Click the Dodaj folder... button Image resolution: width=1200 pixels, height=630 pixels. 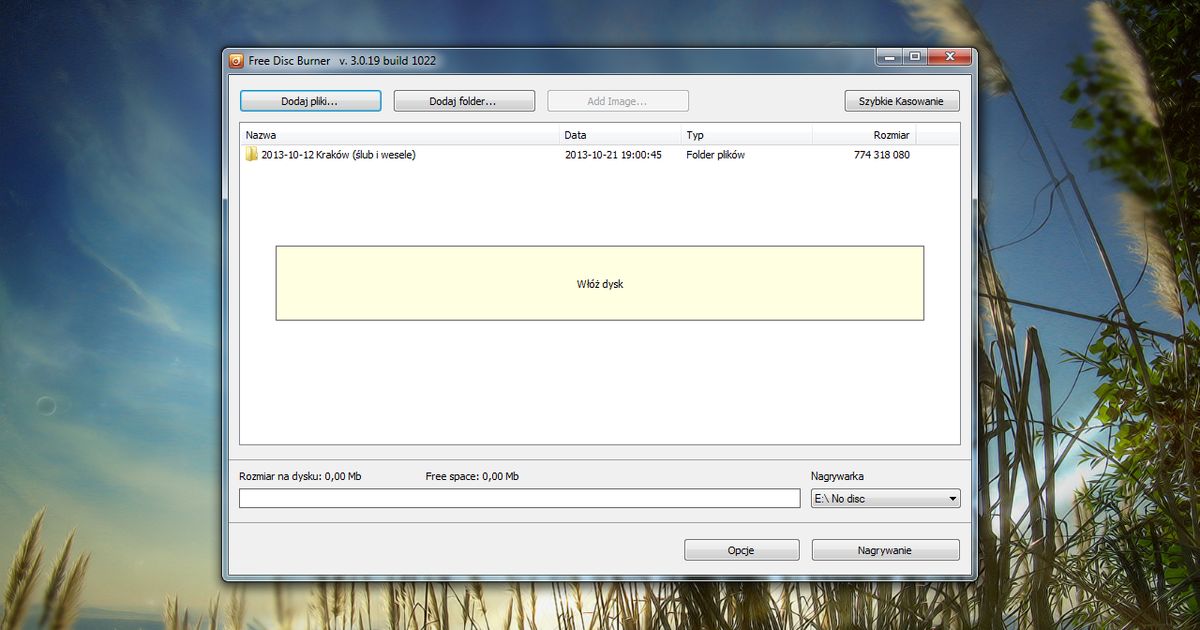coord(464,100)
